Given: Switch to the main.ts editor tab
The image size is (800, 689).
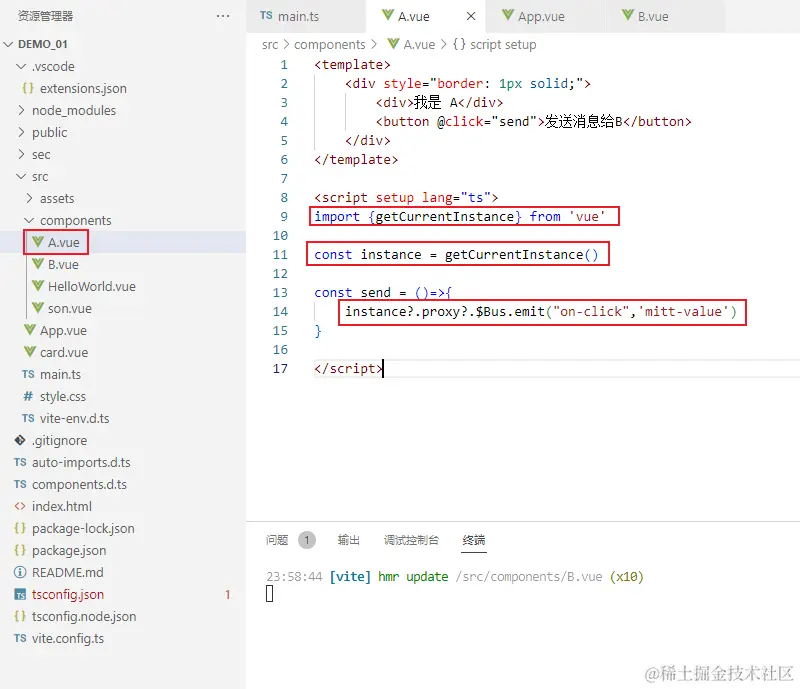Looking at the screenshot, I should (306, 16).
